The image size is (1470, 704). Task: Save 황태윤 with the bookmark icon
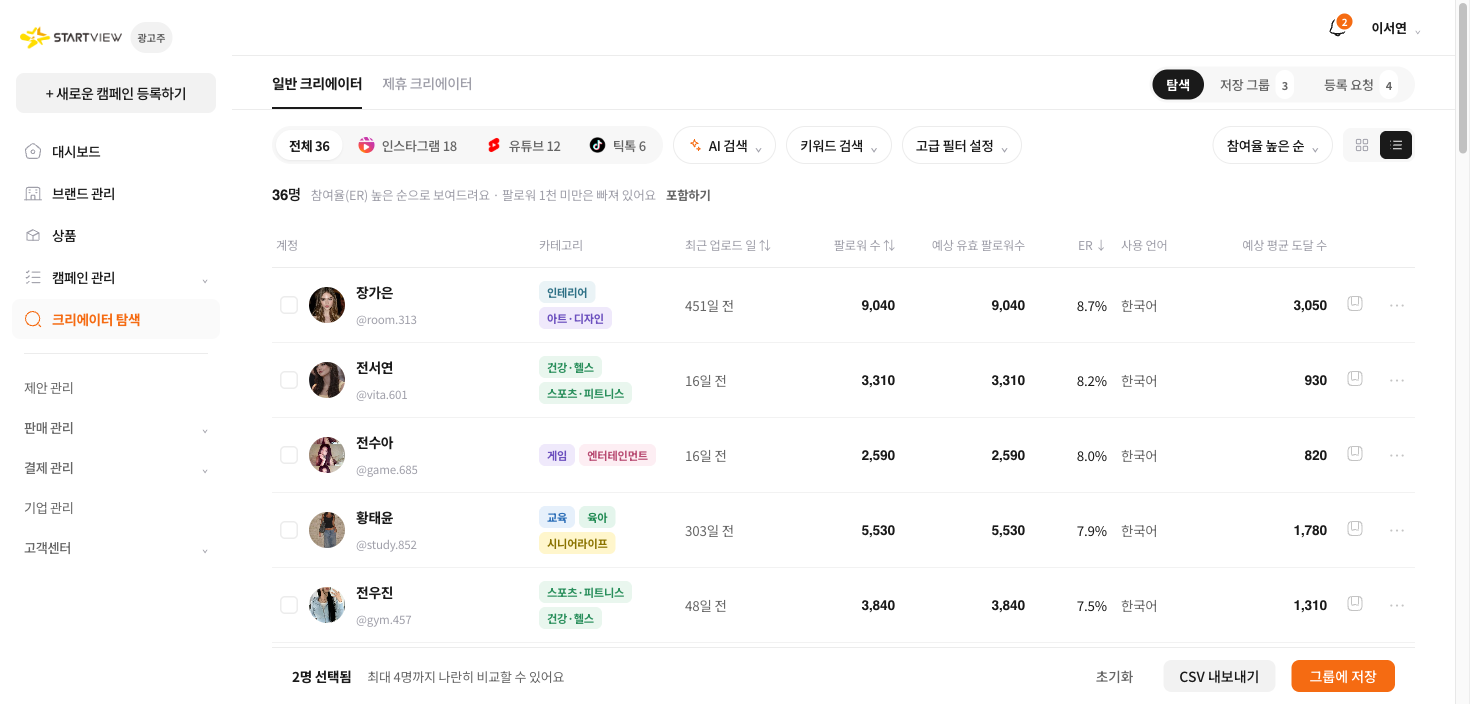[x=1355, y=528]
